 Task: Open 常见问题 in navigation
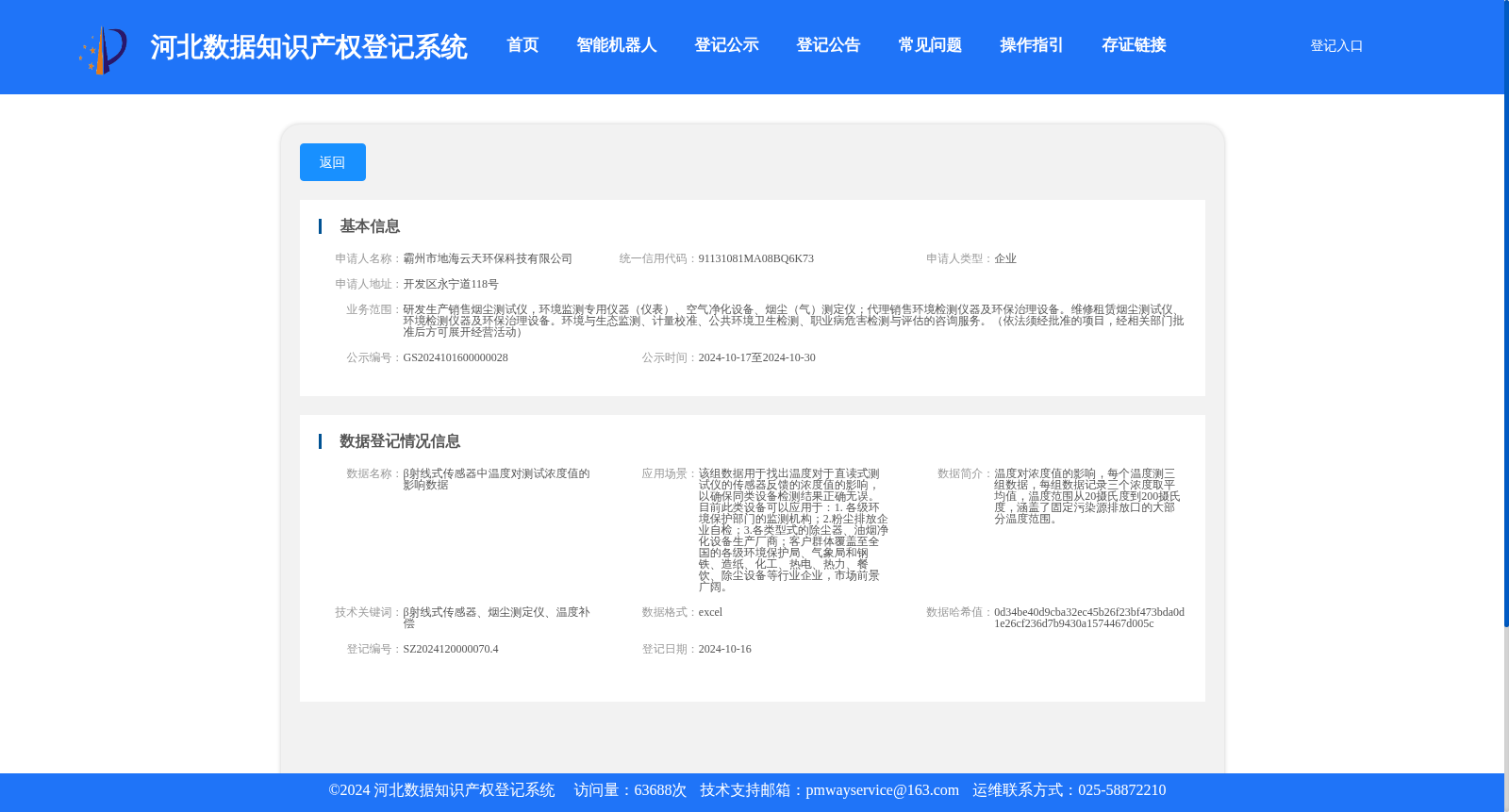pos(931,45)
